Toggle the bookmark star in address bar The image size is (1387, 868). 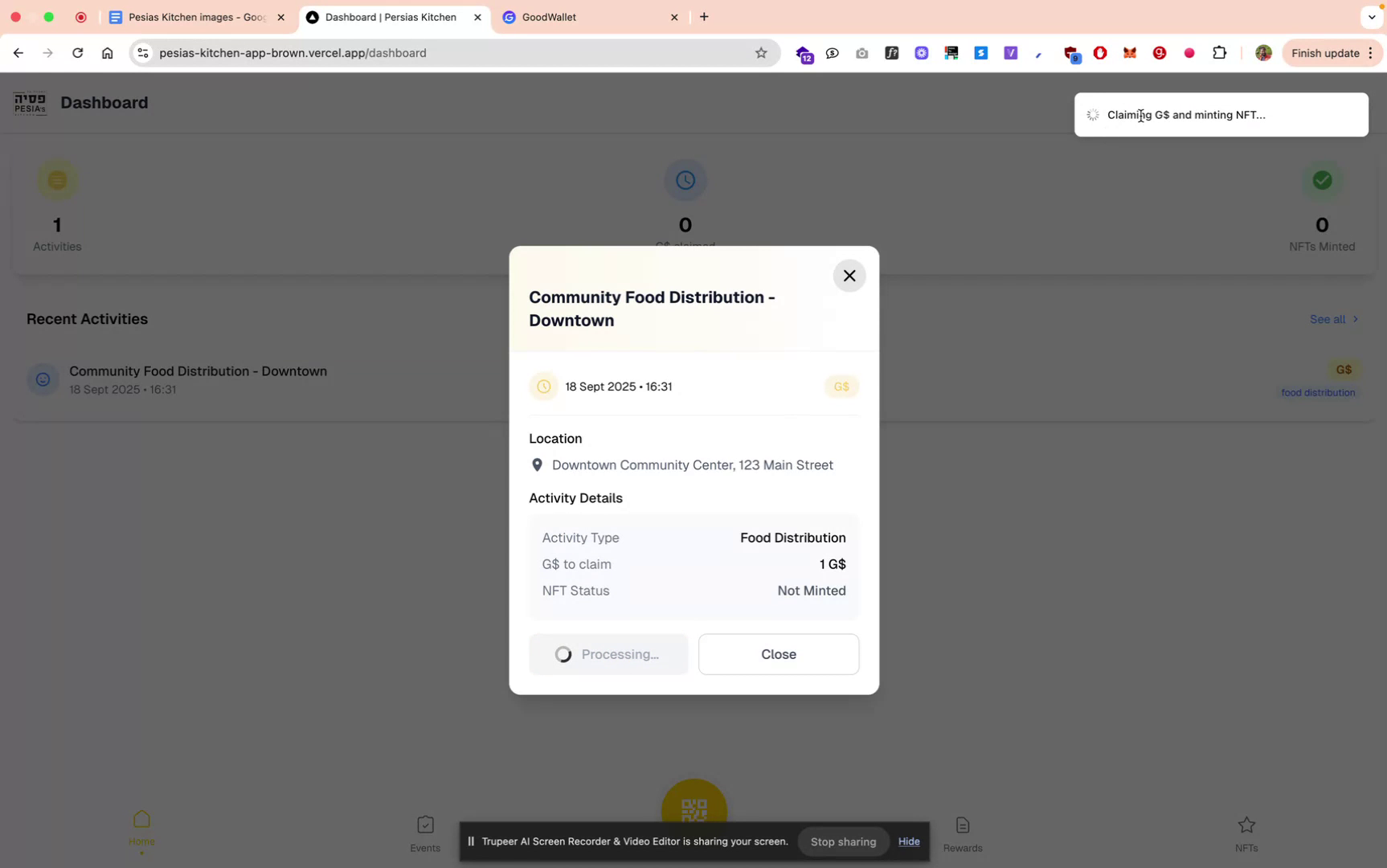pyautogui.click(x=761, y=53)
